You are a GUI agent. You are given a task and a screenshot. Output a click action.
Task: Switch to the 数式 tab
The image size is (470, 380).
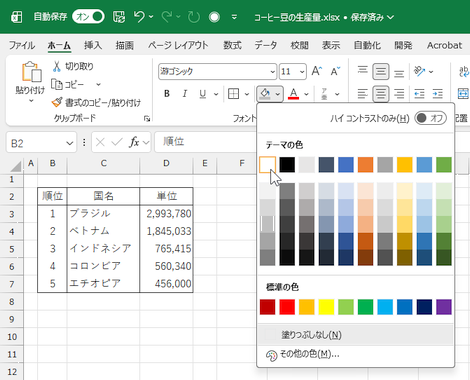(232, 45)
